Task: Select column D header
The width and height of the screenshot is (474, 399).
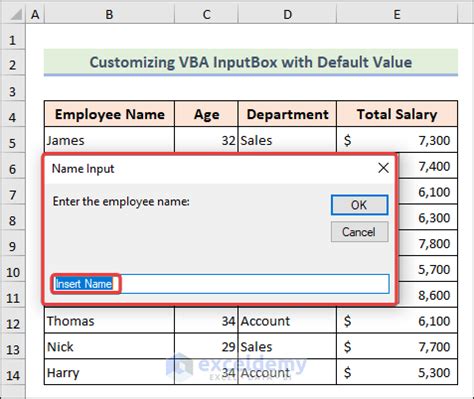Action: tap(287, 15)
